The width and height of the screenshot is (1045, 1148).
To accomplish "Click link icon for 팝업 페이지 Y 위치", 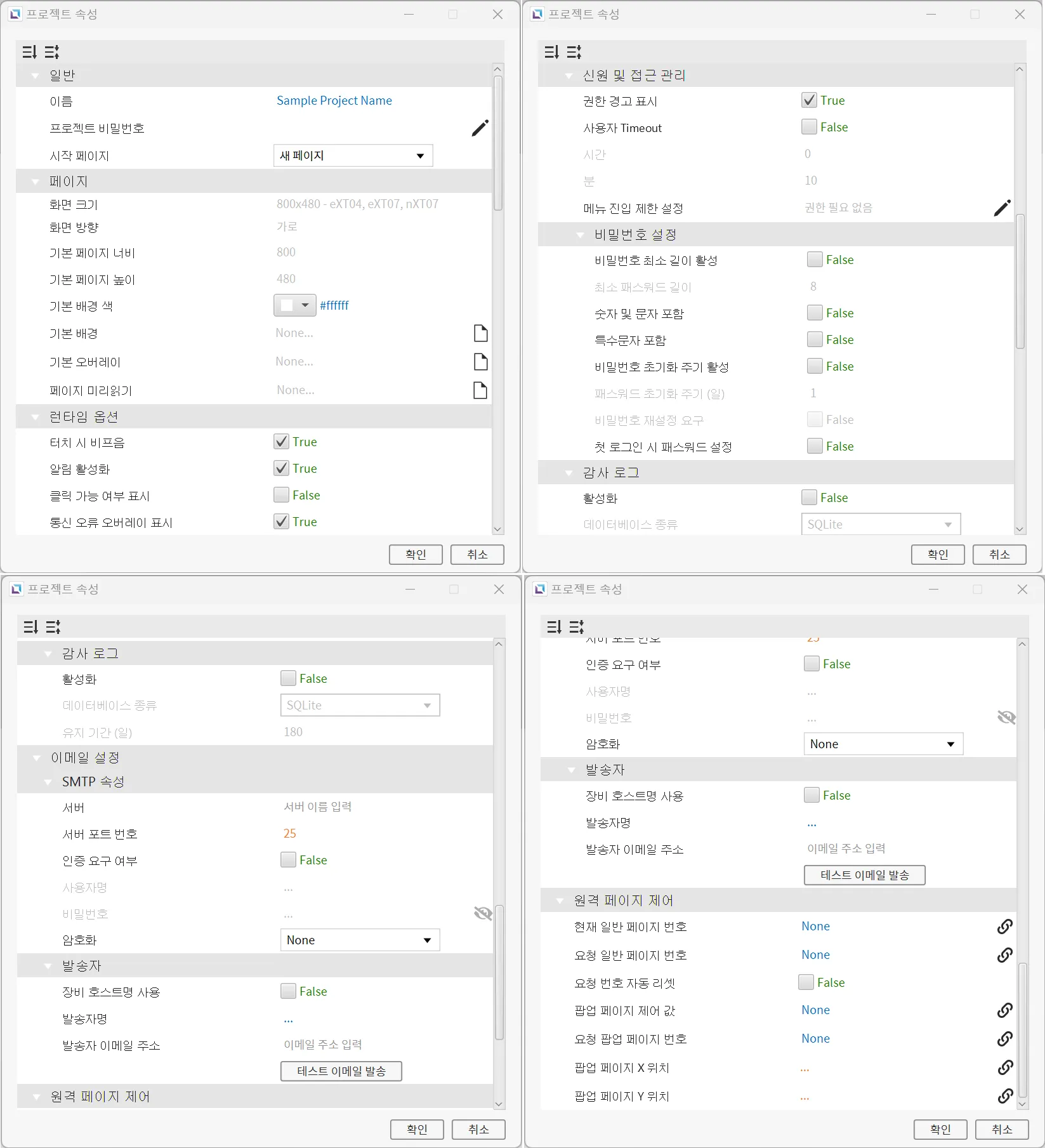I will coord(1004,1096).
